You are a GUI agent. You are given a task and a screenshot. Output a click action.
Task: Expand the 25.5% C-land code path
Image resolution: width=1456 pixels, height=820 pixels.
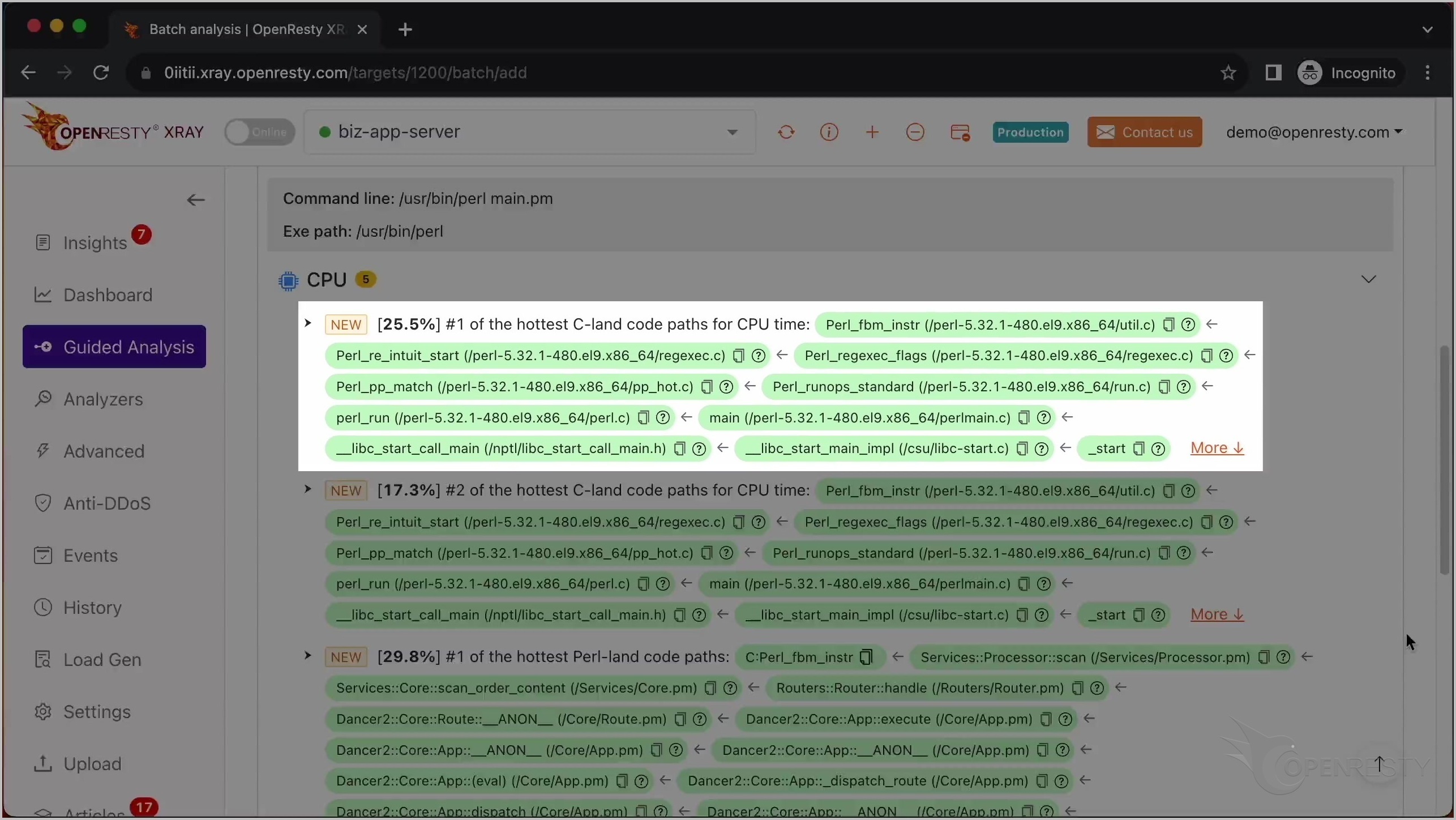tap(307, 323)
